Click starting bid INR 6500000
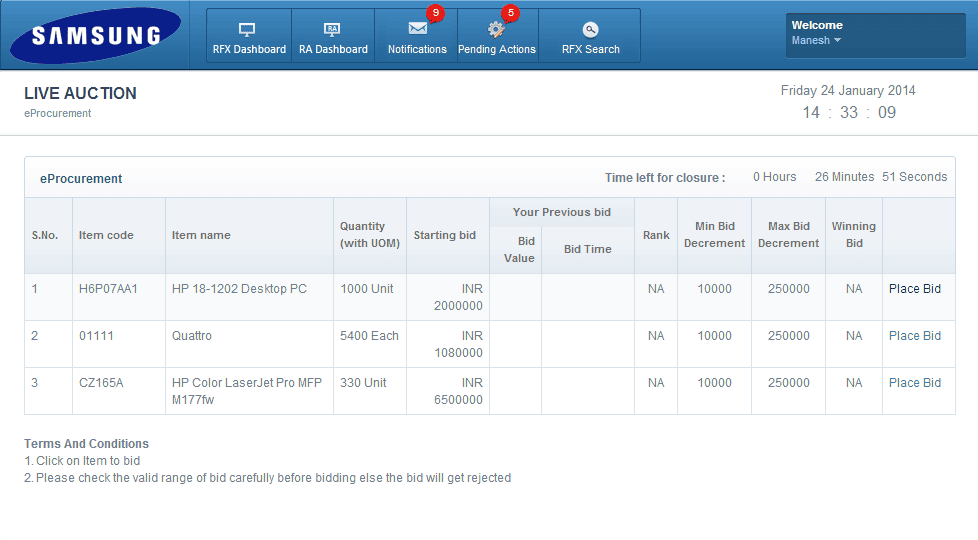 [x=458, y=391]
